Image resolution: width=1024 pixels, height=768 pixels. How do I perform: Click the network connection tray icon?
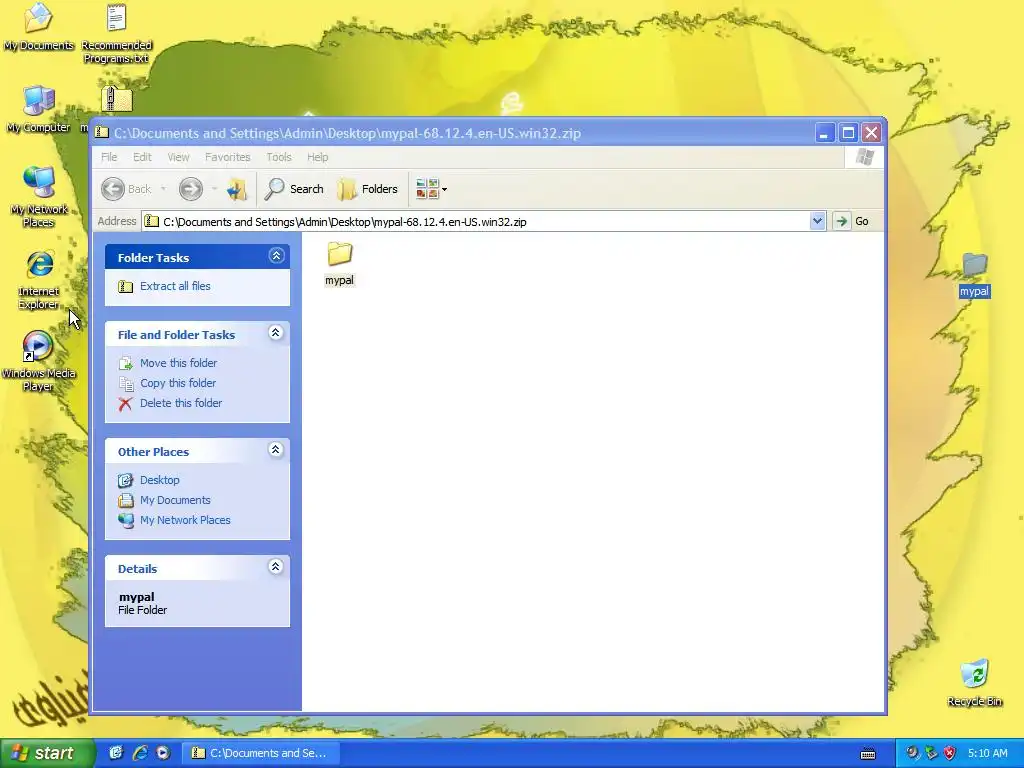click(931, 753)
